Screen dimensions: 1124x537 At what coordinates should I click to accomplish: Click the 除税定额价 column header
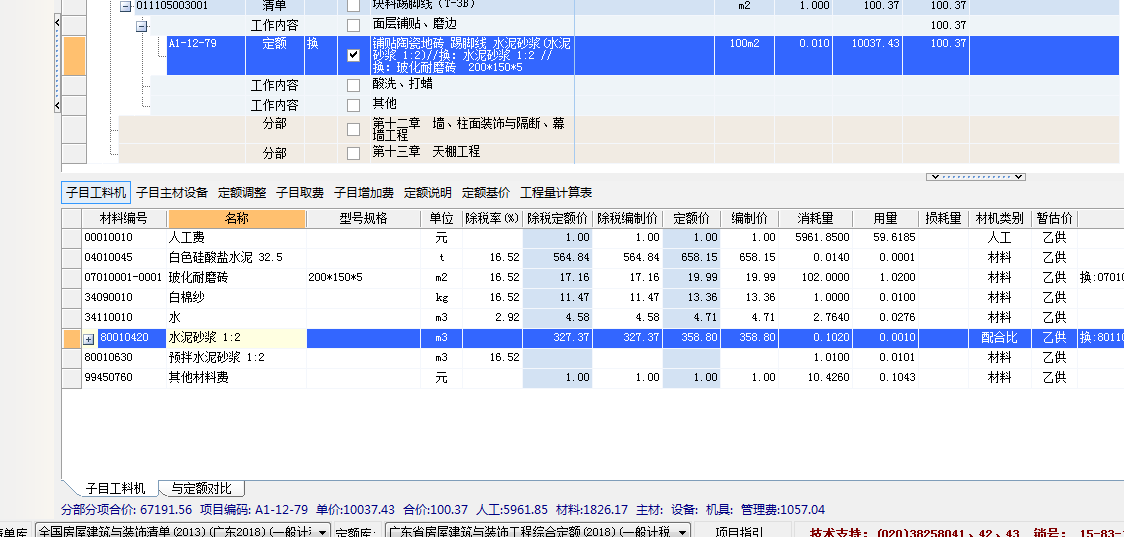[558, 219]
